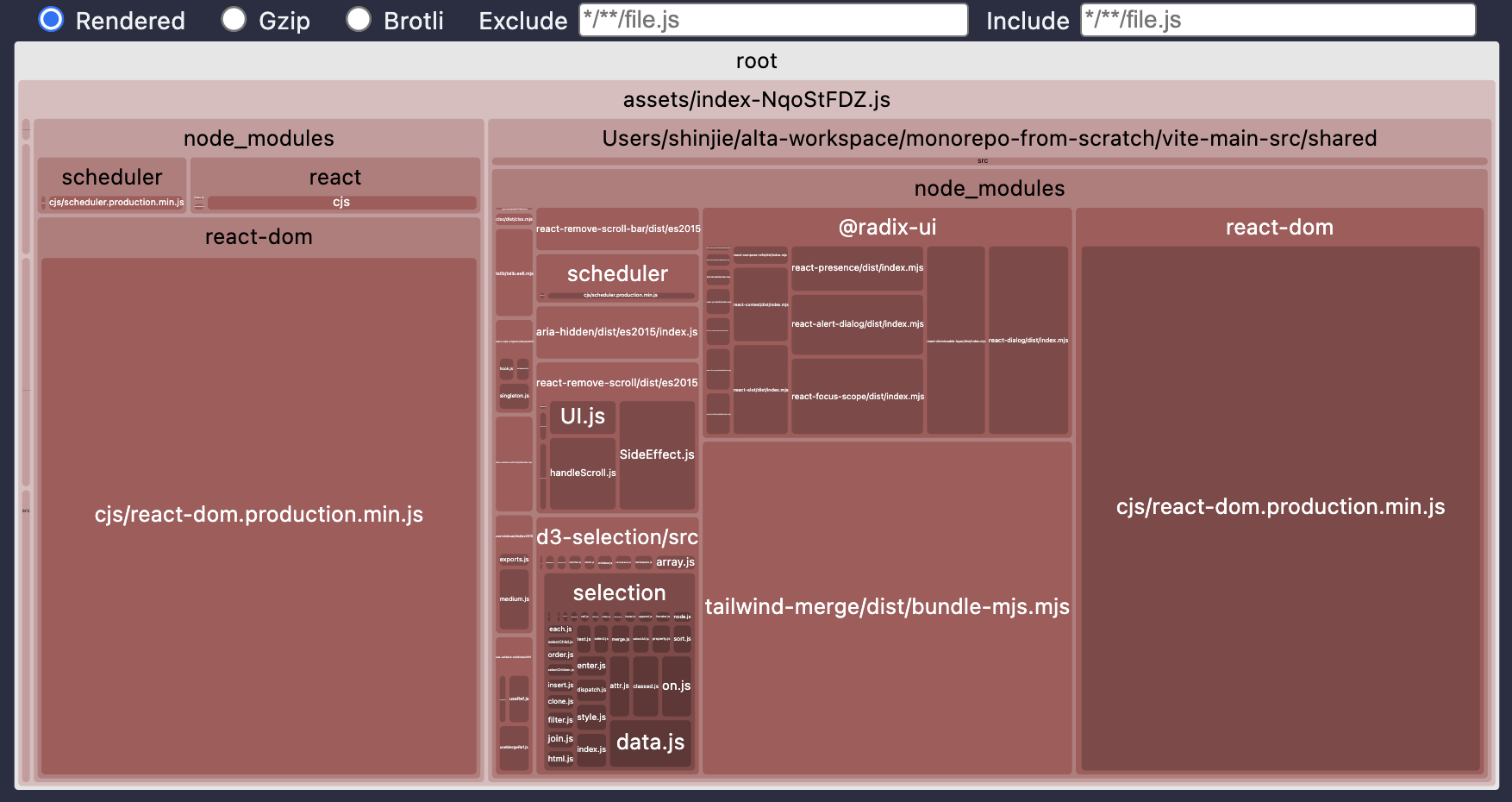Select react-alert-dialog/dist/index.mjs block

857,324
